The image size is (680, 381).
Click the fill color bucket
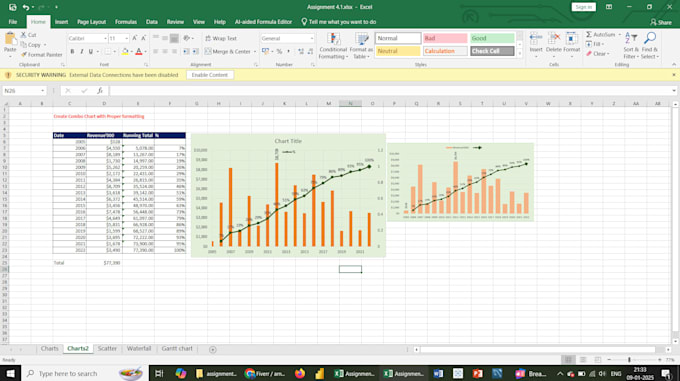click(125, 52)
